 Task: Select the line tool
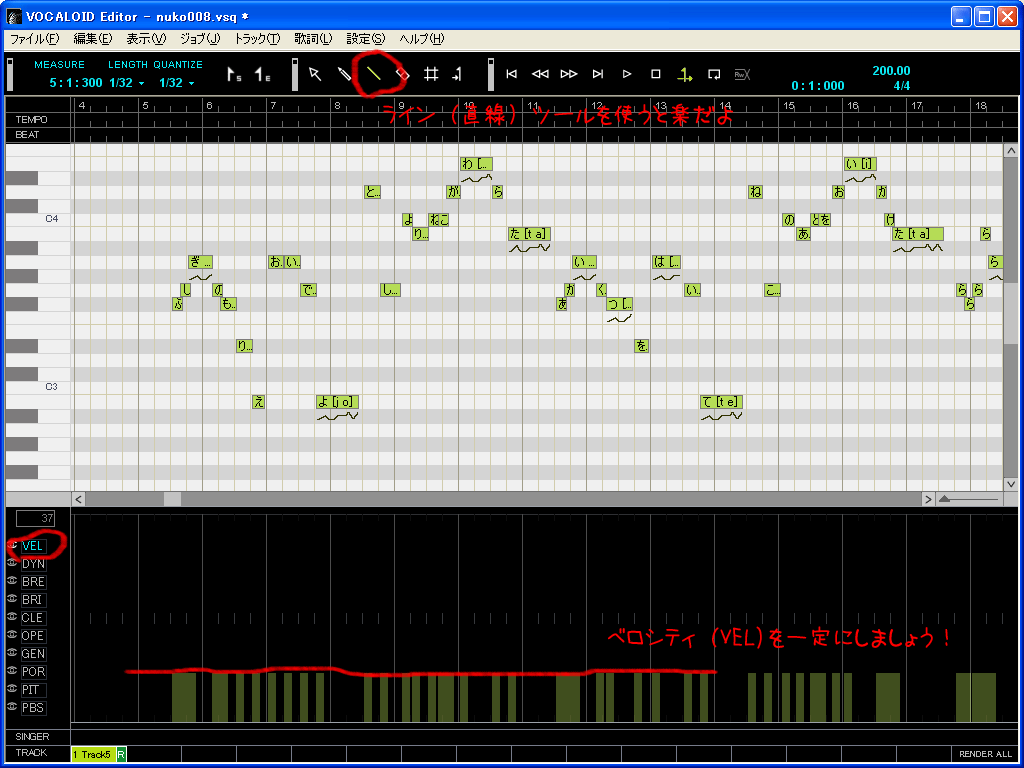pos(373,74)
